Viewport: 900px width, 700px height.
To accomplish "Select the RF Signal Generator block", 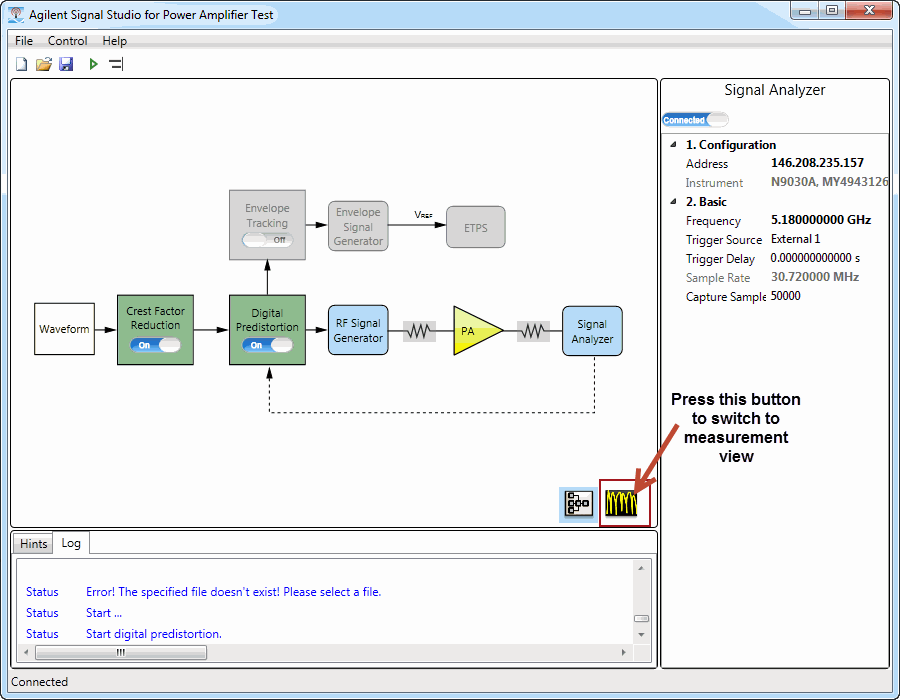I will click(358, 330).
